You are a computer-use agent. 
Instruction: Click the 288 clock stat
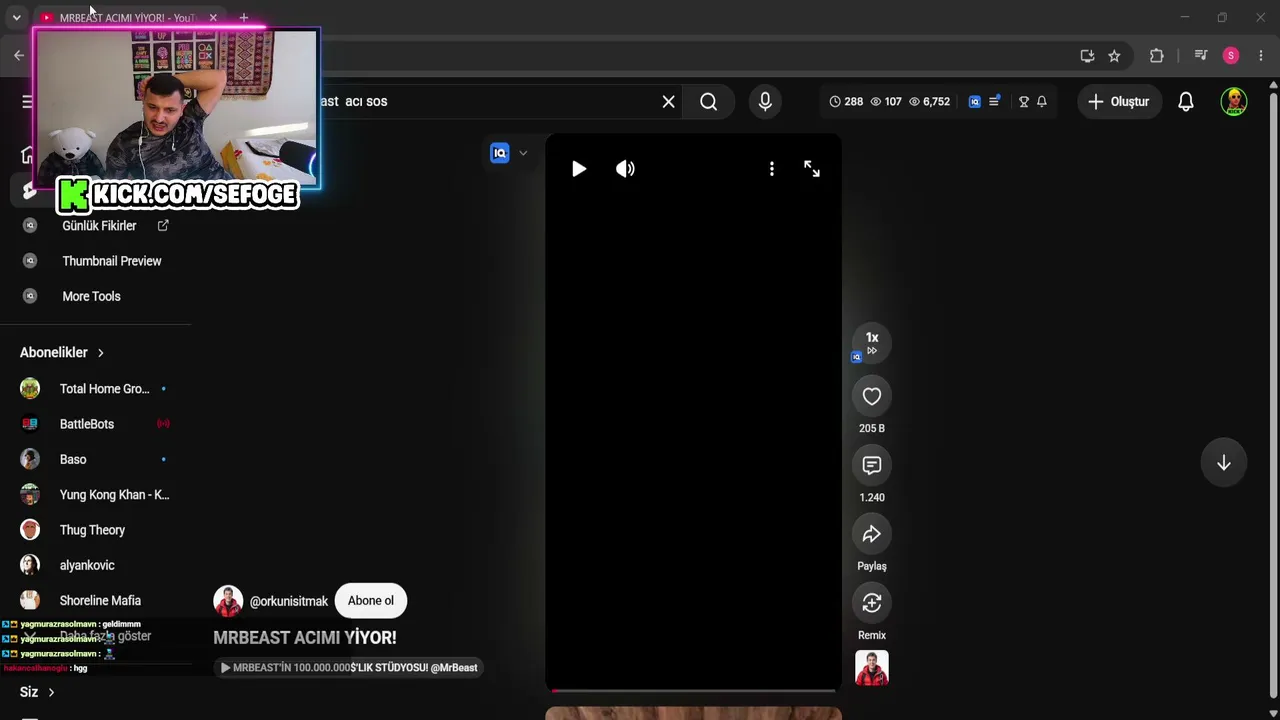(846, 101)
